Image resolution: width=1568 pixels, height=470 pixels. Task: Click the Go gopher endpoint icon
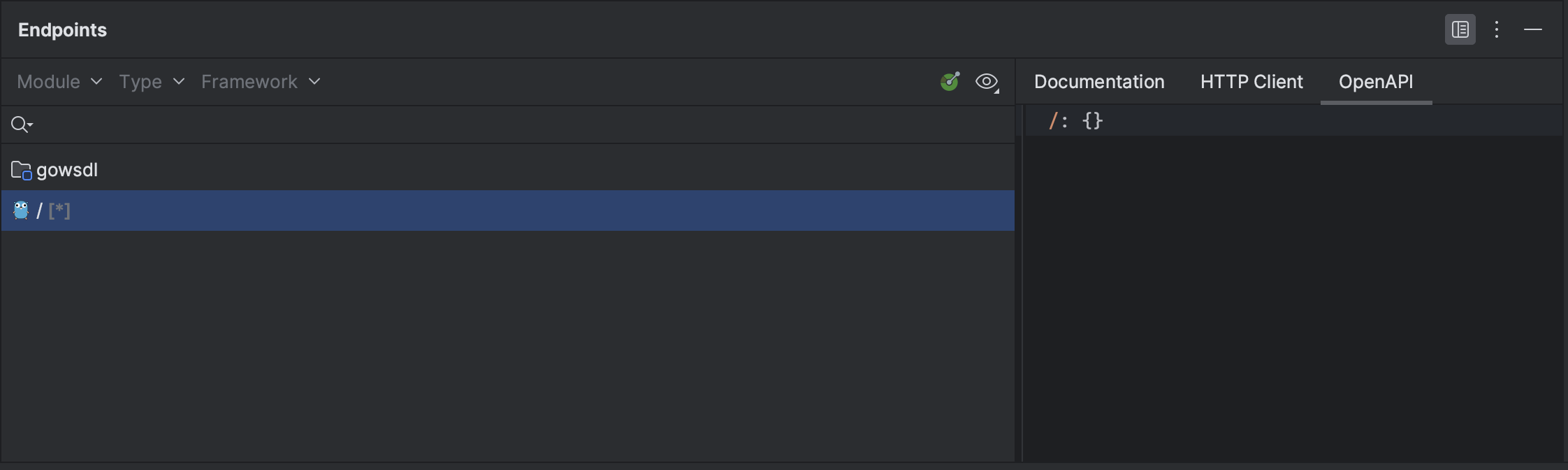[x=20, y=210]
